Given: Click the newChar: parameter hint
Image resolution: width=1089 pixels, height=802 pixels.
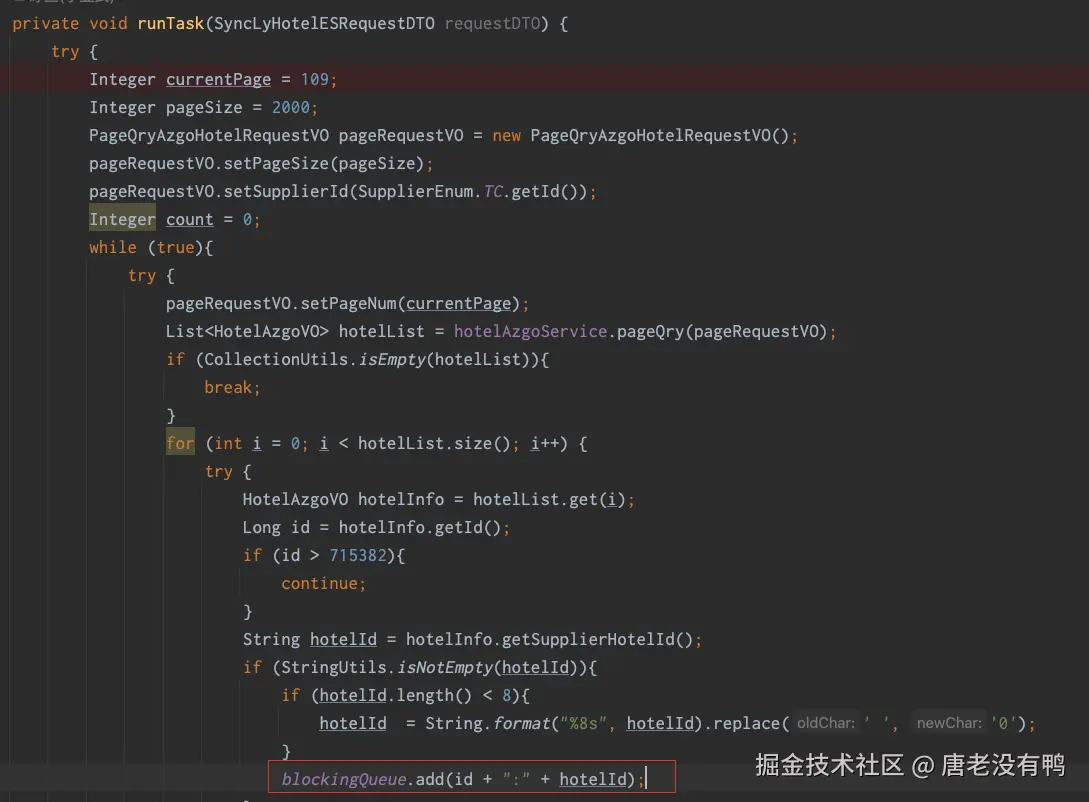Looking at the screenshot, I should (x=949, y=724).
